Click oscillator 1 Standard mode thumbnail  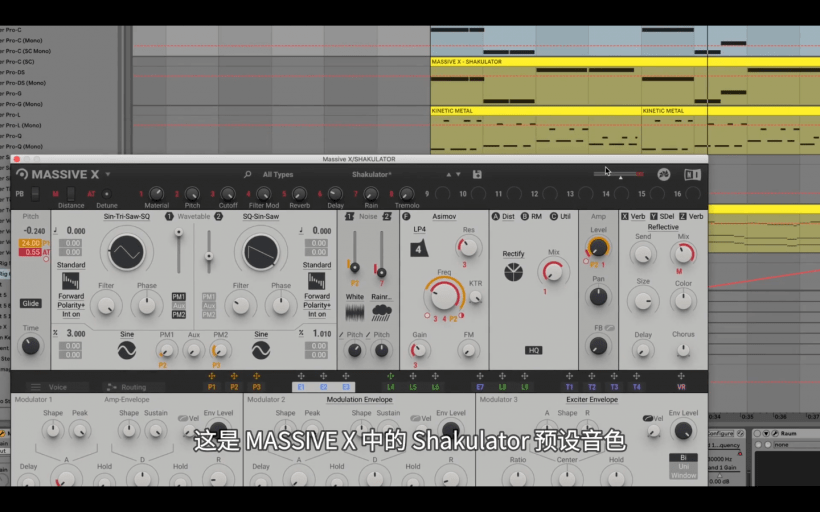(x=71, y=281)
